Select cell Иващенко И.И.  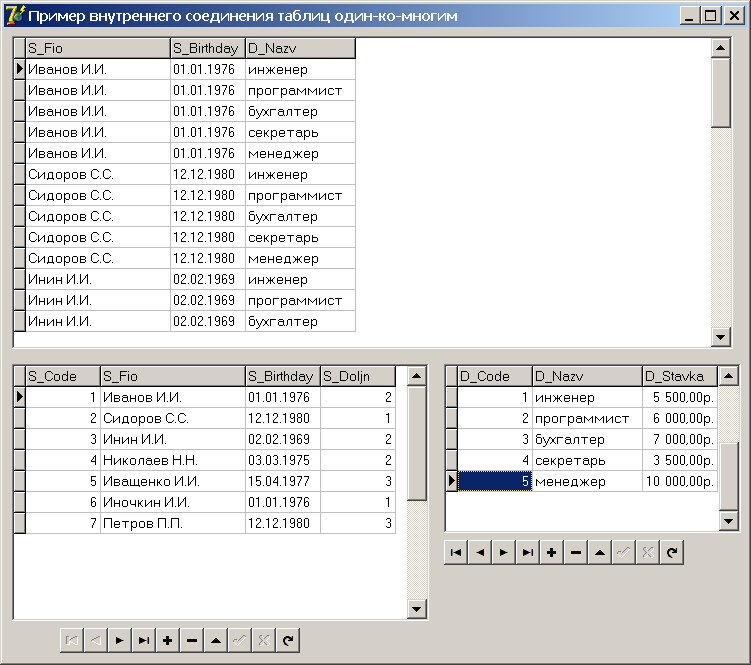tap(172, 482)
